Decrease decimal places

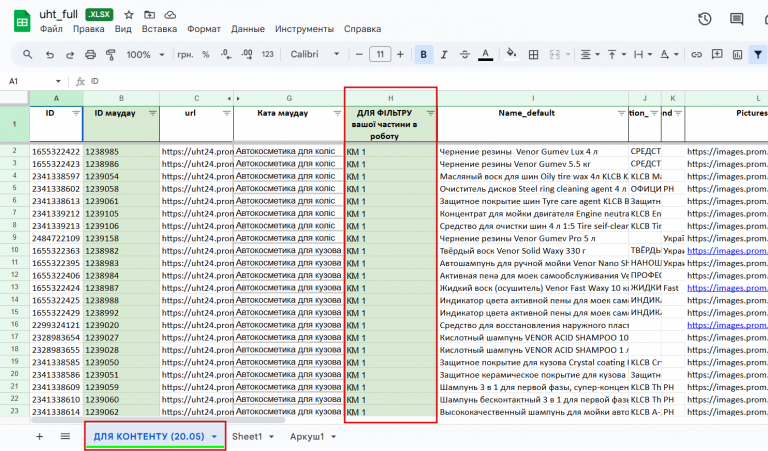point(226,54)
